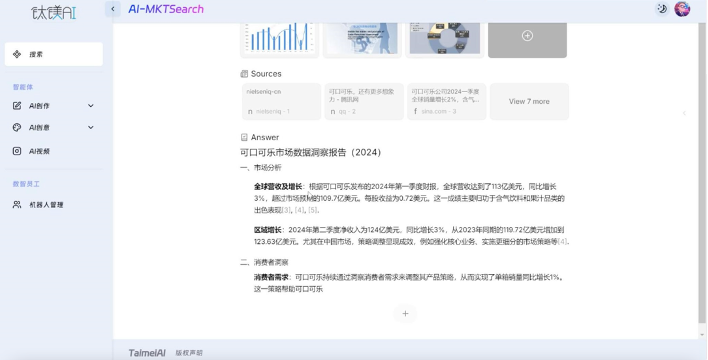Click citation [3] in the 全球营收及增长 paragraph
Screen dimensions: 708x360
pos(286,210)
